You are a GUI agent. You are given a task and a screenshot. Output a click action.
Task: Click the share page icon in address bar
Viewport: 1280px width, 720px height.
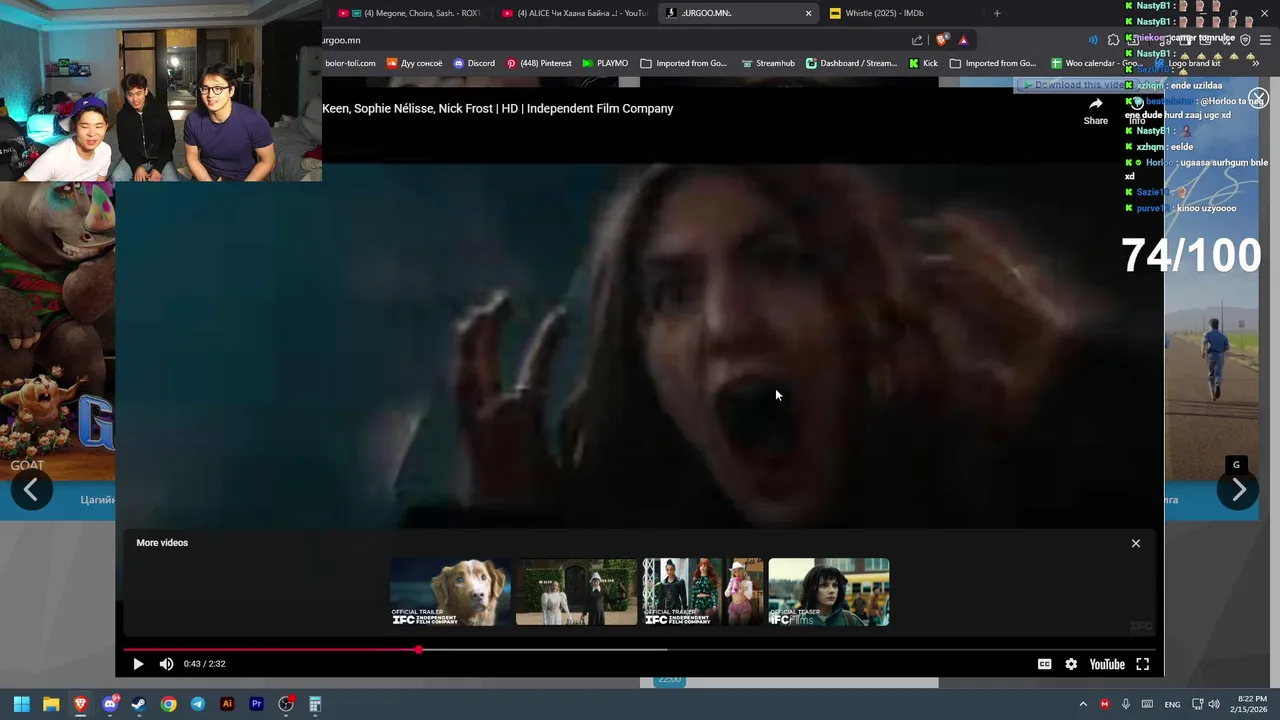[917, 40]
